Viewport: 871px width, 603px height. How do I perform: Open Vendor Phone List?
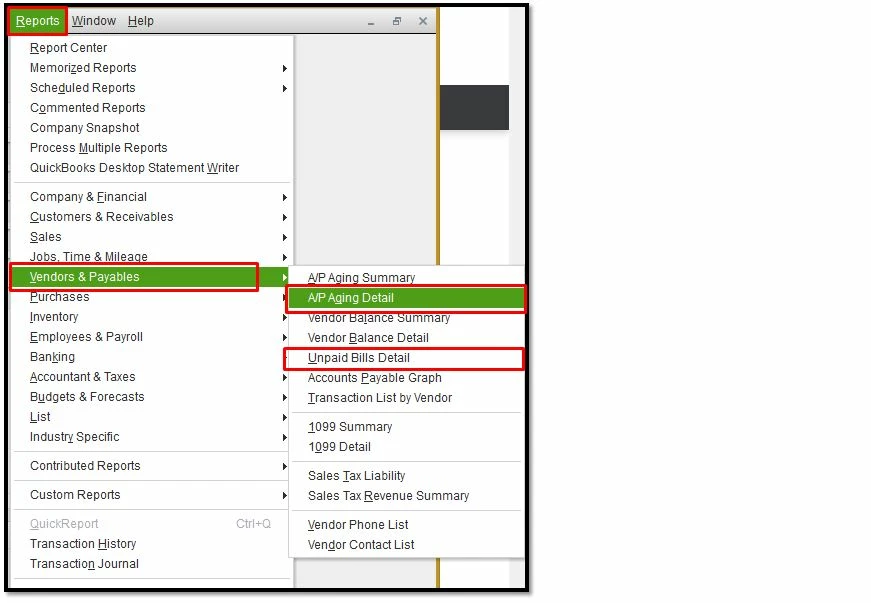[x=407, y=525]
